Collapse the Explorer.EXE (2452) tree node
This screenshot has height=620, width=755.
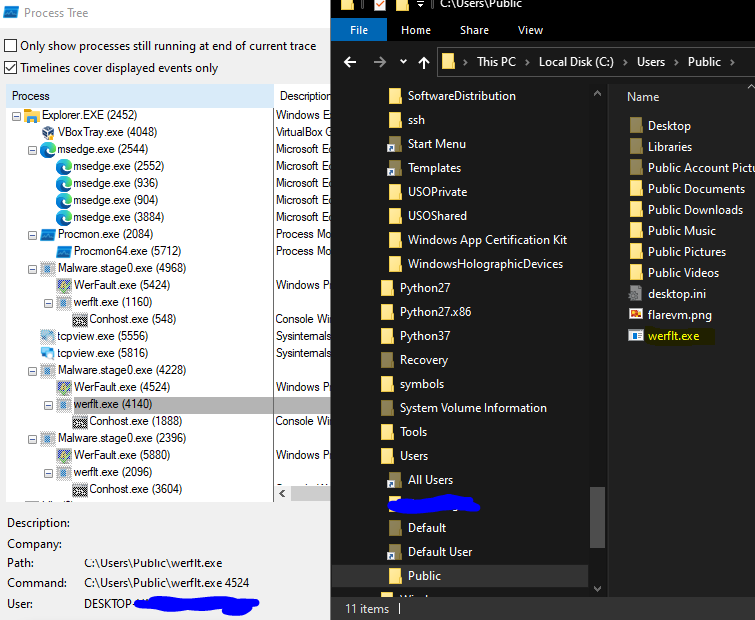click(x=16, y=116)
